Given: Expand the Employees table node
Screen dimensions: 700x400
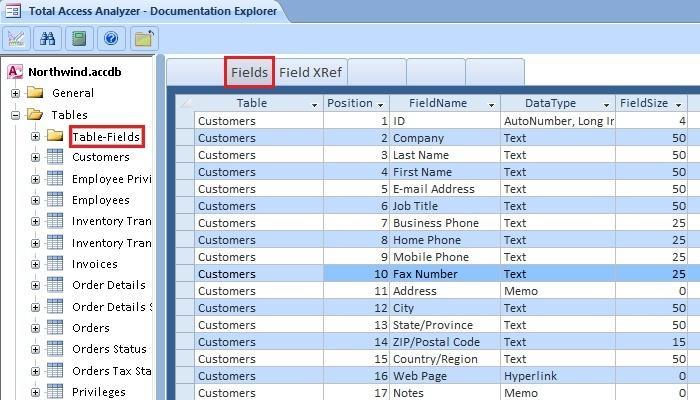Looking at the screenshot, I should (x=35, y=200).
